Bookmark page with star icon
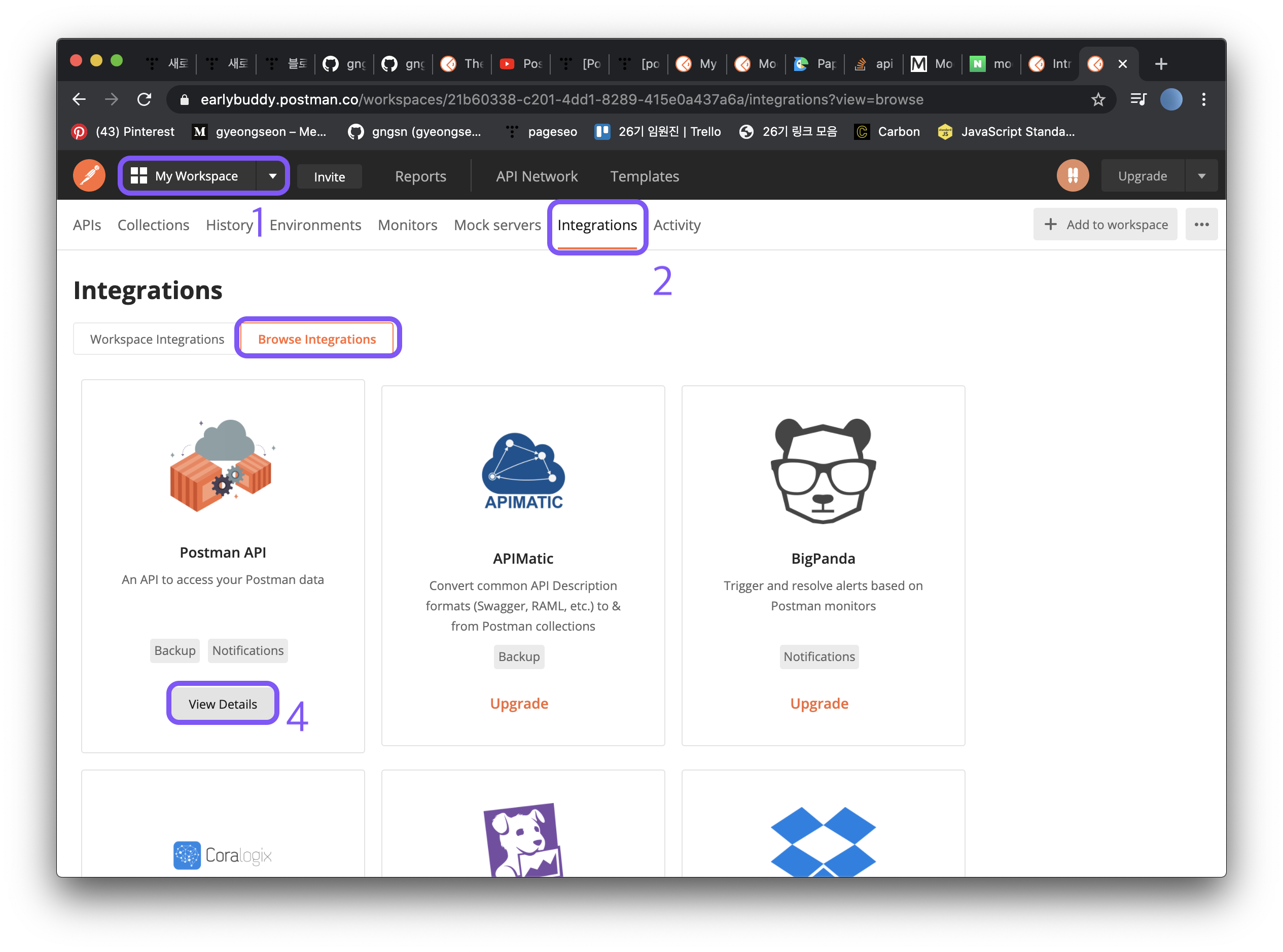Viewport: 1283px width, 952px height. coord(1097,99)
